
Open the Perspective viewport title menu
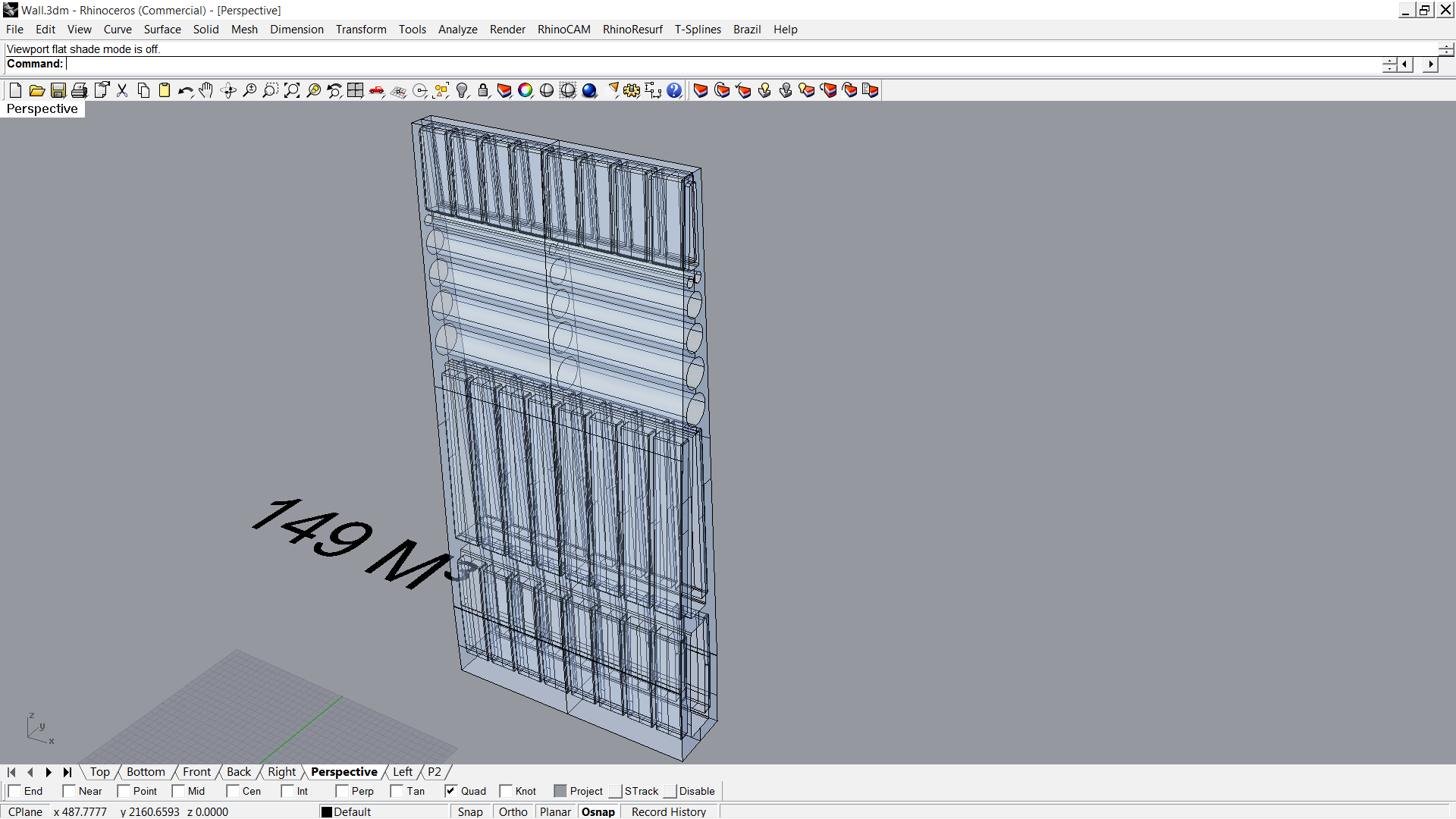(42, 109)
